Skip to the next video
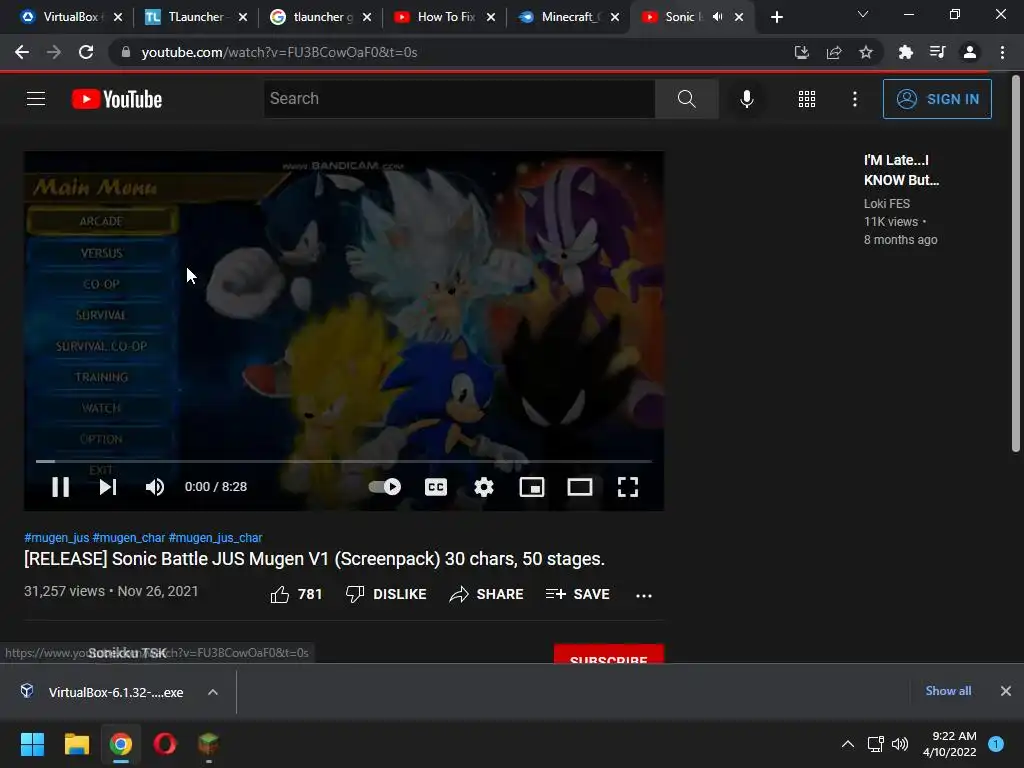Viewport: 1024px width, 768px height. pyautogui.click(x=108, y=487)
